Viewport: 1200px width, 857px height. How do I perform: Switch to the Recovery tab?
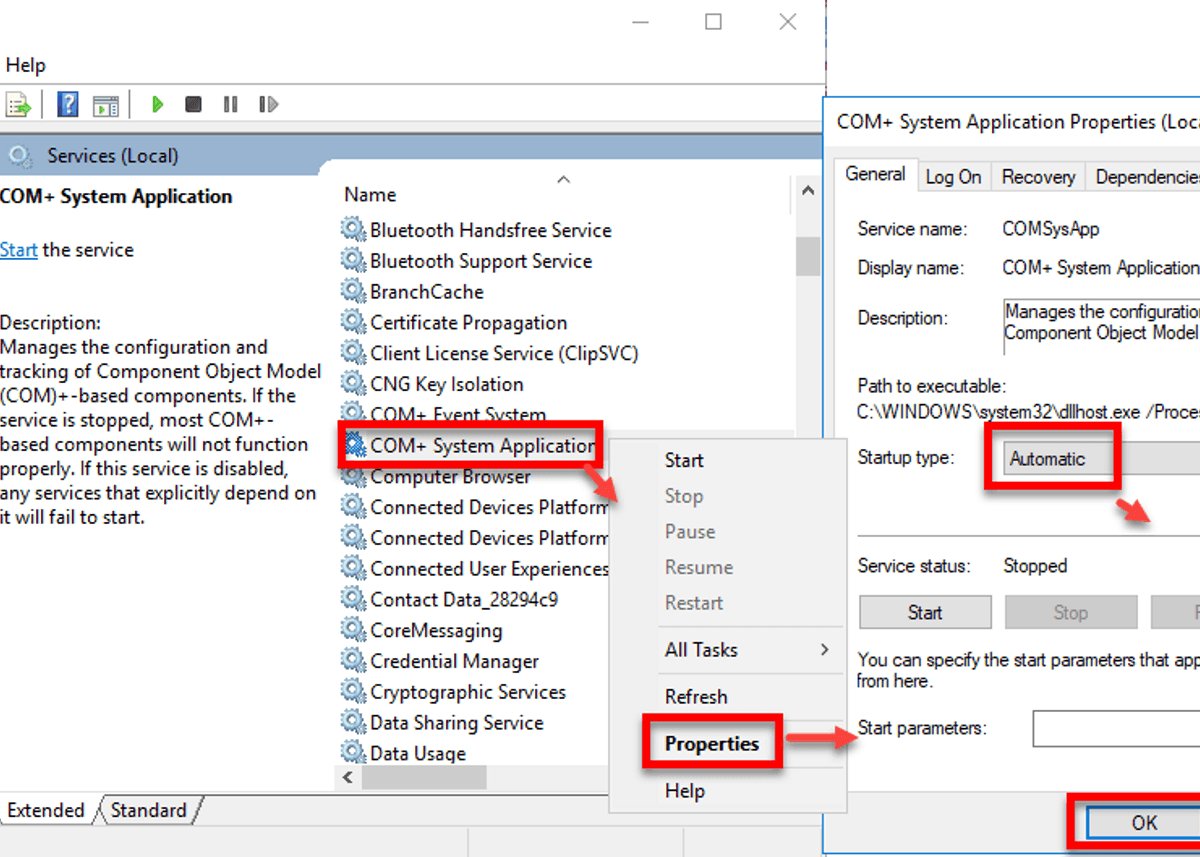click(1038, 177)
